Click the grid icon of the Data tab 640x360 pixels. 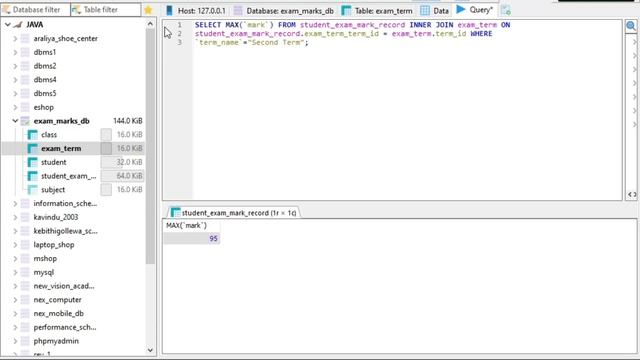pyautogui.click(x=425, y=10)
